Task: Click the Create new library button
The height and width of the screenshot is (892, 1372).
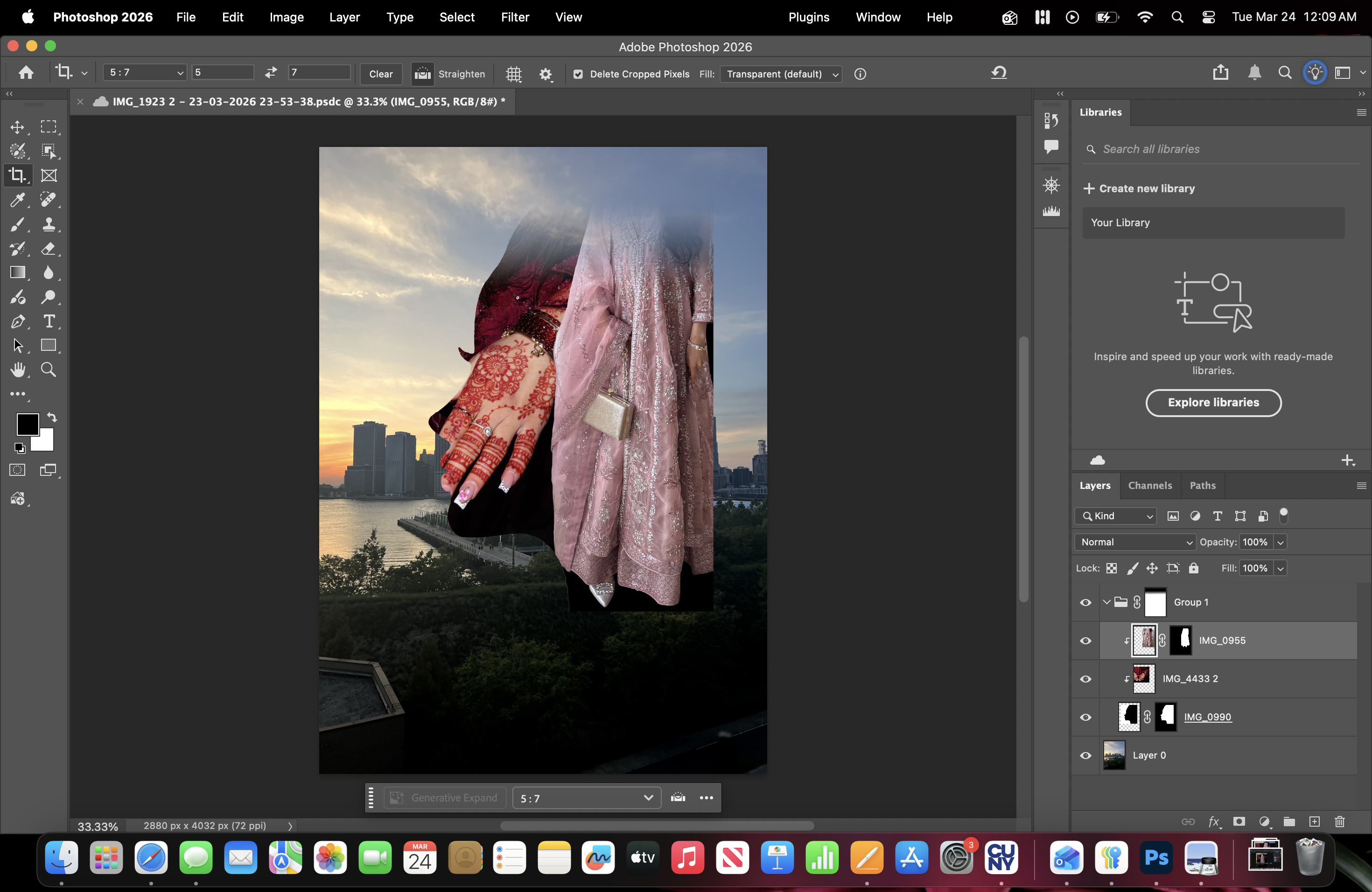Action: 1140,188
